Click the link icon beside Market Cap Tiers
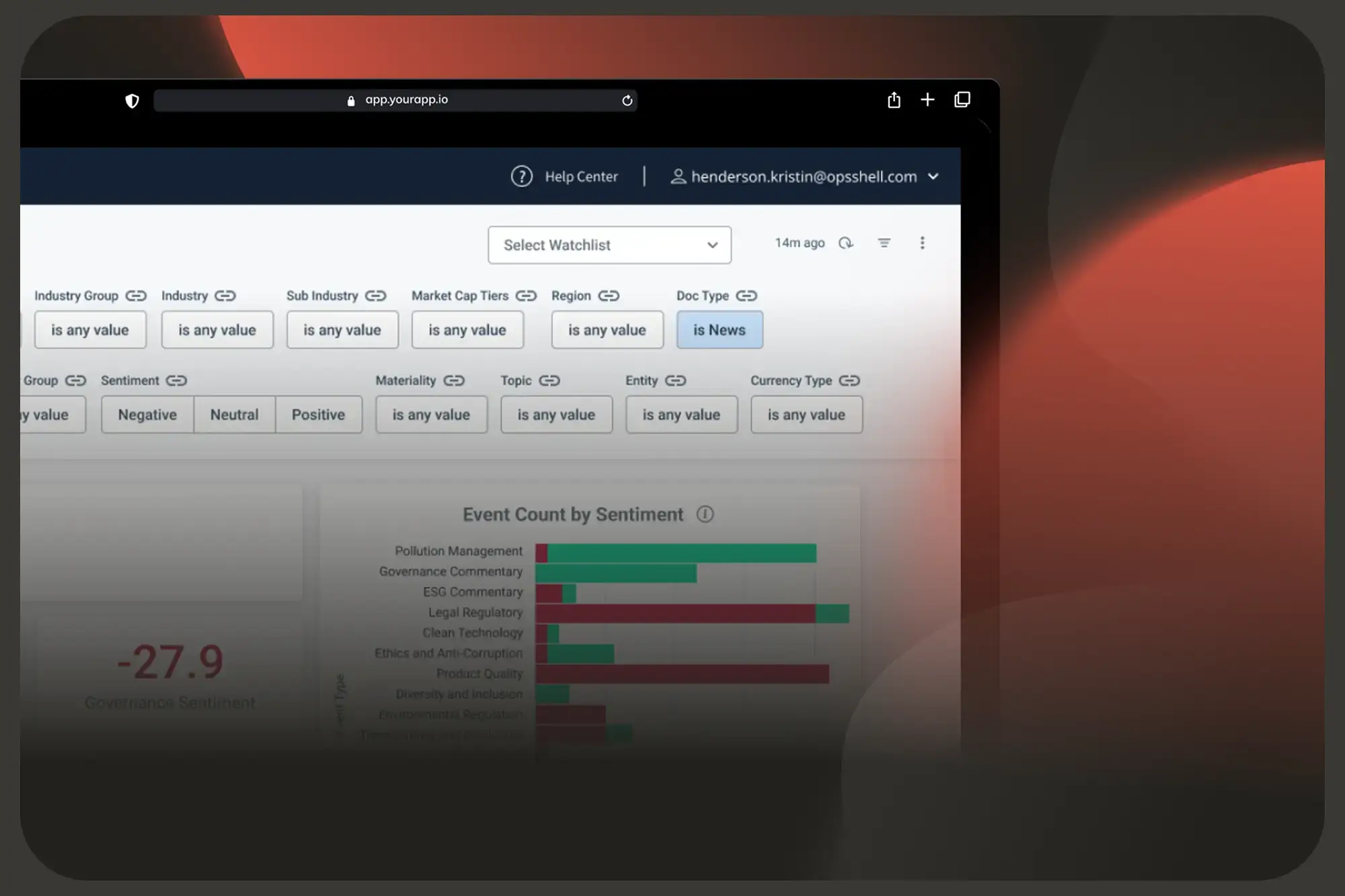This screenshot has height=896, width=1345. [526, 296]
